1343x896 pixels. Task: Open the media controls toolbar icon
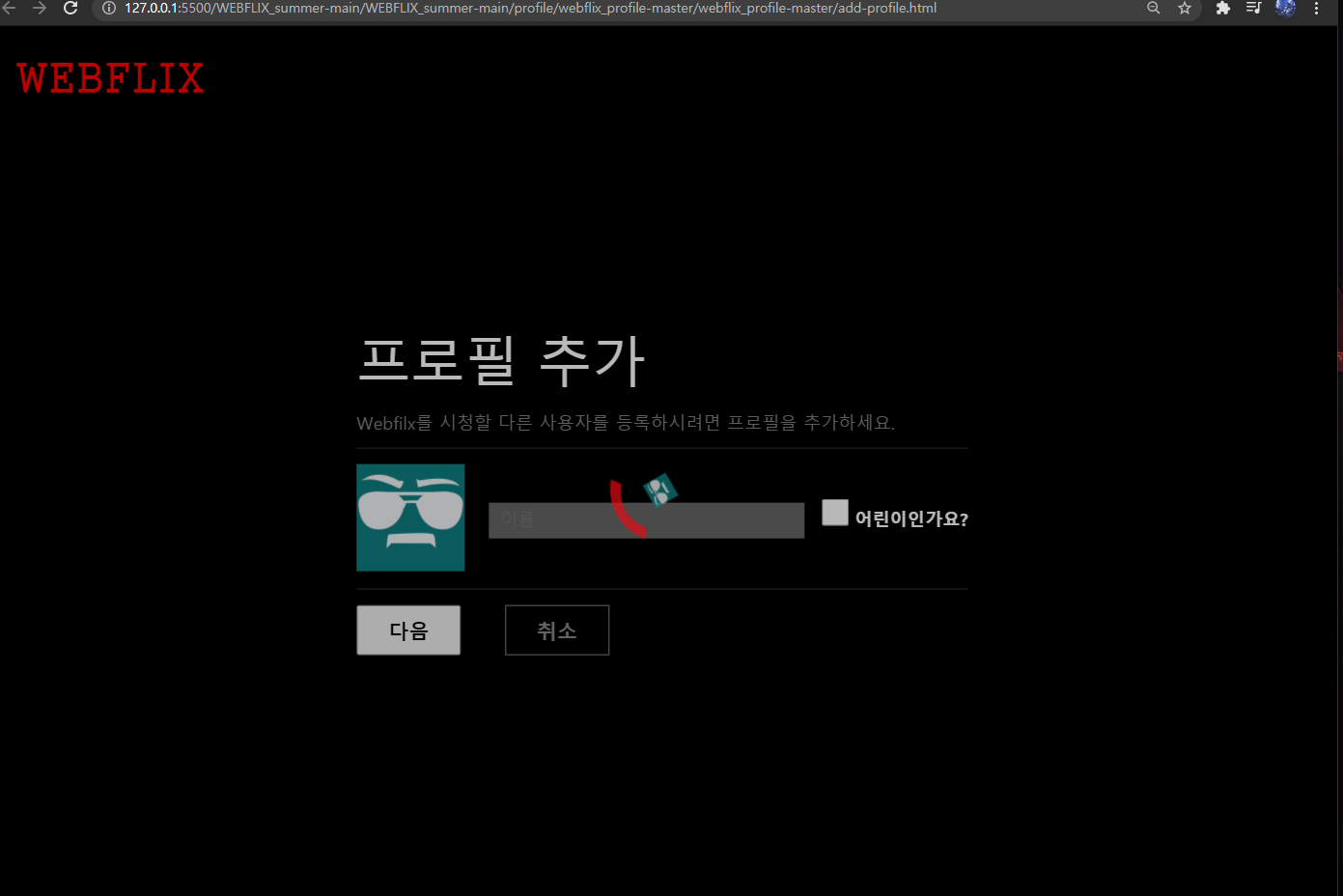pos(1253,10)
